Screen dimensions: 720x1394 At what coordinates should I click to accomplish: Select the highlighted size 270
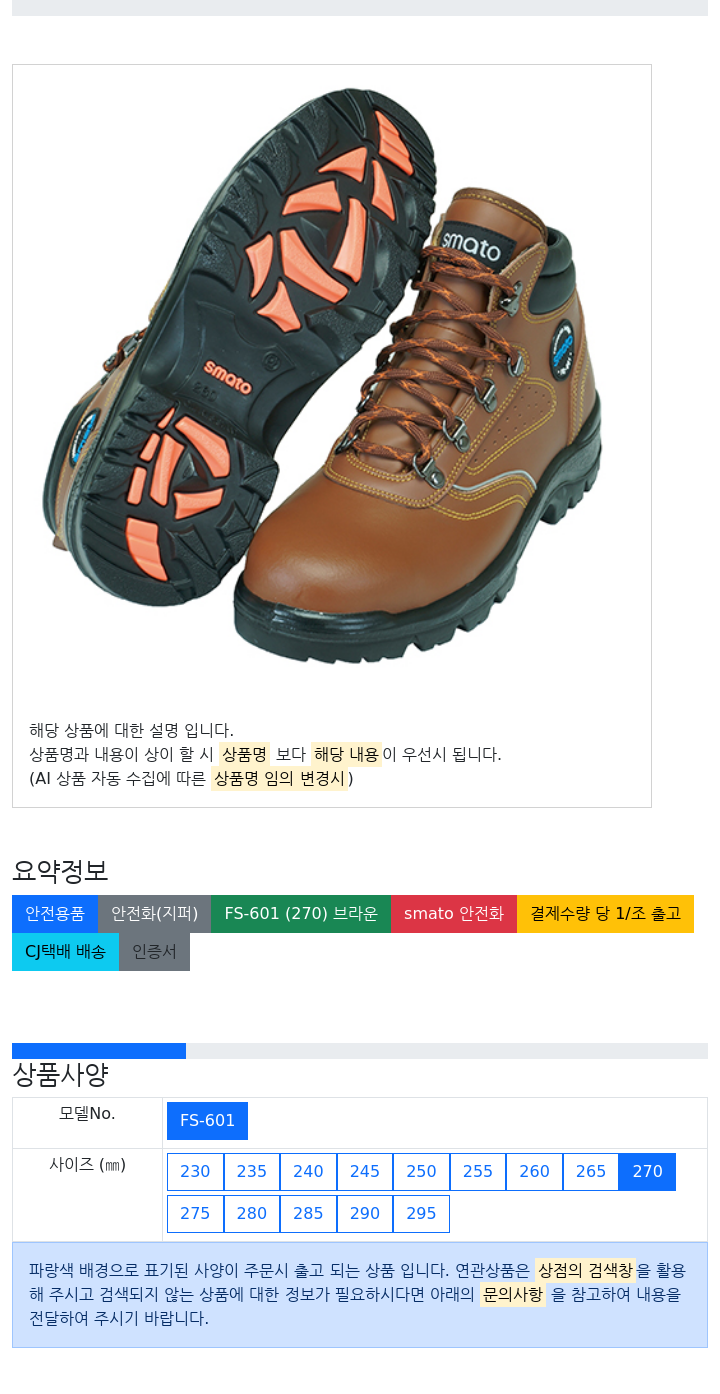pyautogui.click(x=648, y=1172)
